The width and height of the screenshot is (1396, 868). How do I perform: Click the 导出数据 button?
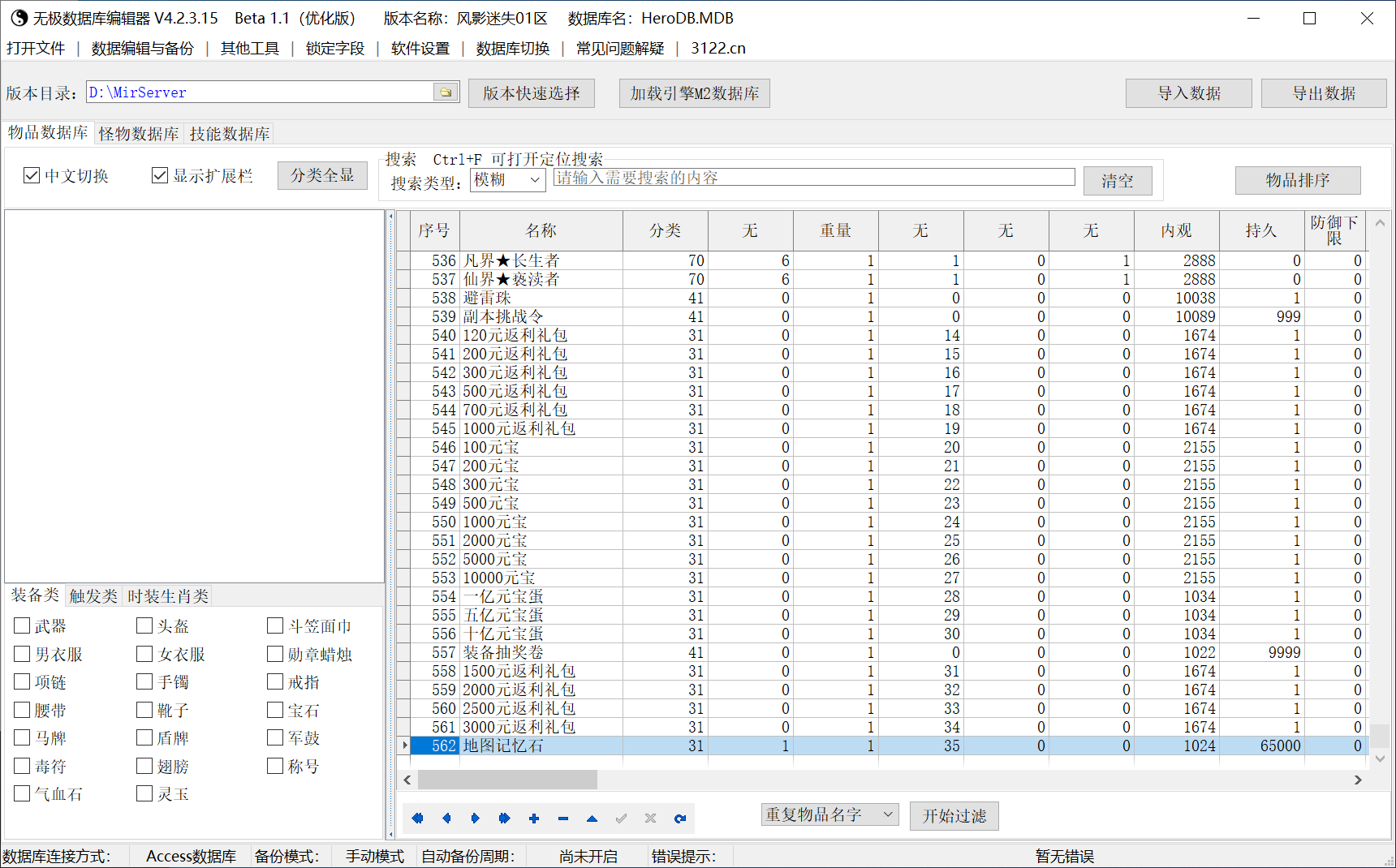click(x=1325, y=93)
